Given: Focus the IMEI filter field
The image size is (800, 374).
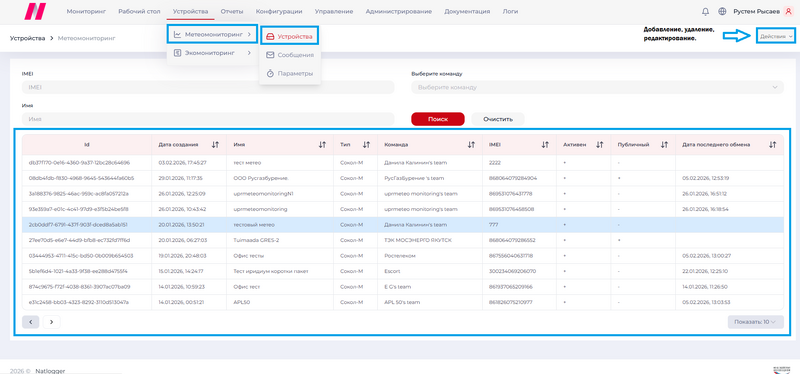Looking at the screenshot, I should (208, 87).
